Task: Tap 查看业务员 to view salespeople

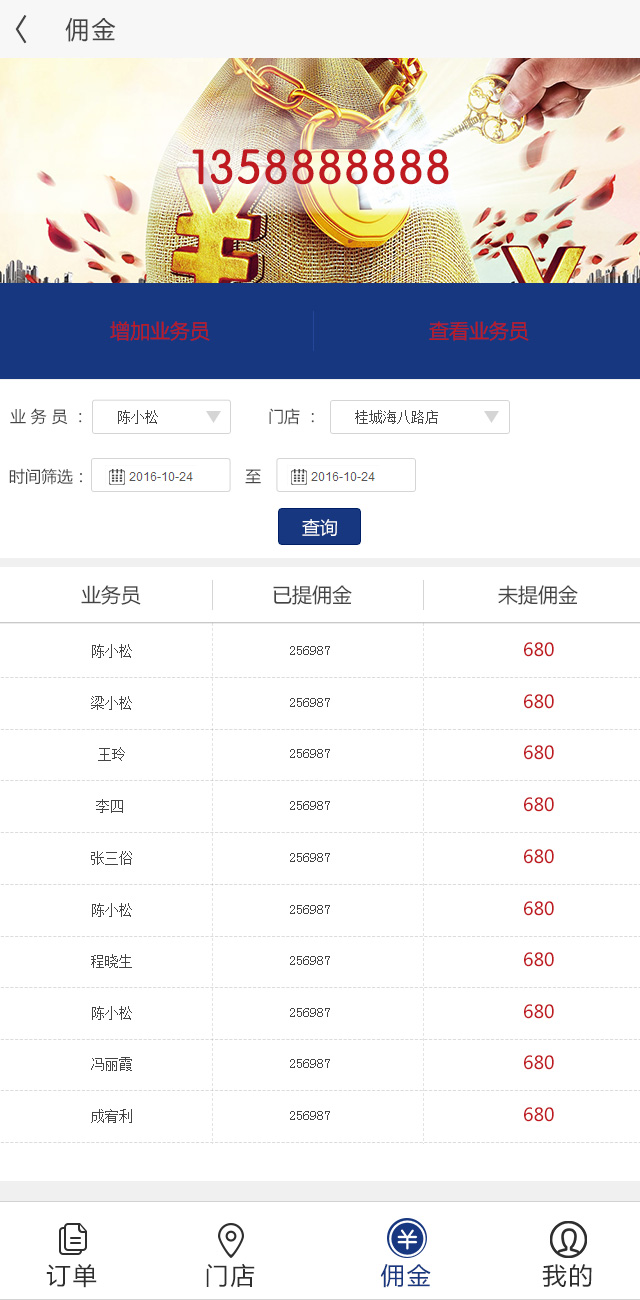Action: 478,331
